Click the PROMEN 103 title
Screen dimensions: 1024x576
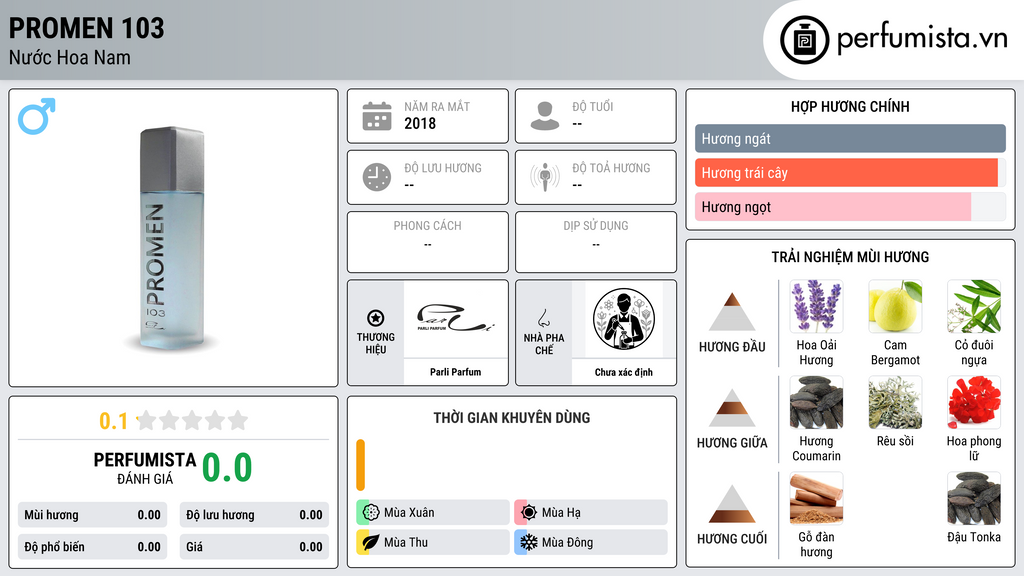click(86, 28)
